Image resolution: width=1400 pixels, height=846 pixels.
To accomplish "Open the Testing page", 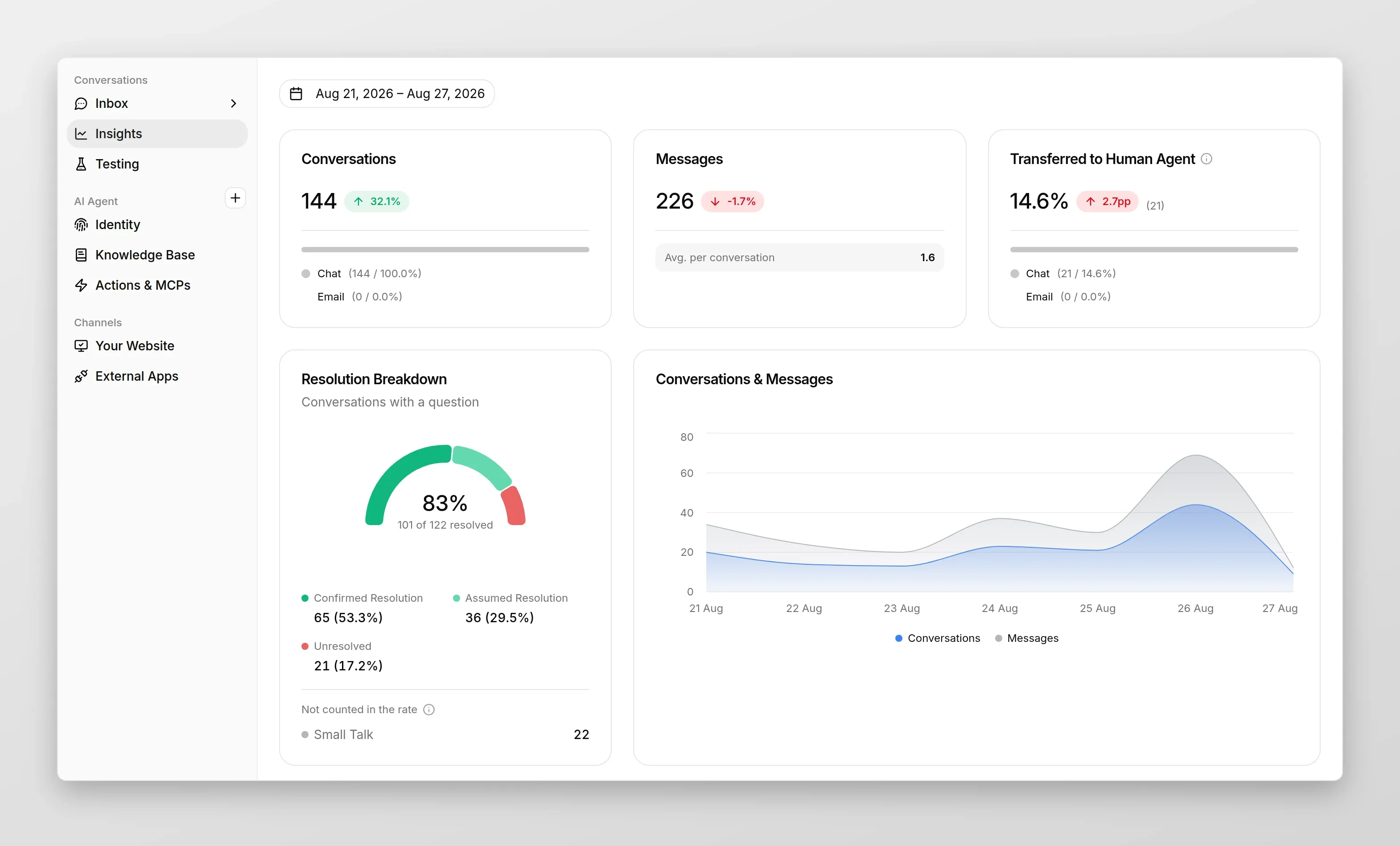I will 157,164.
